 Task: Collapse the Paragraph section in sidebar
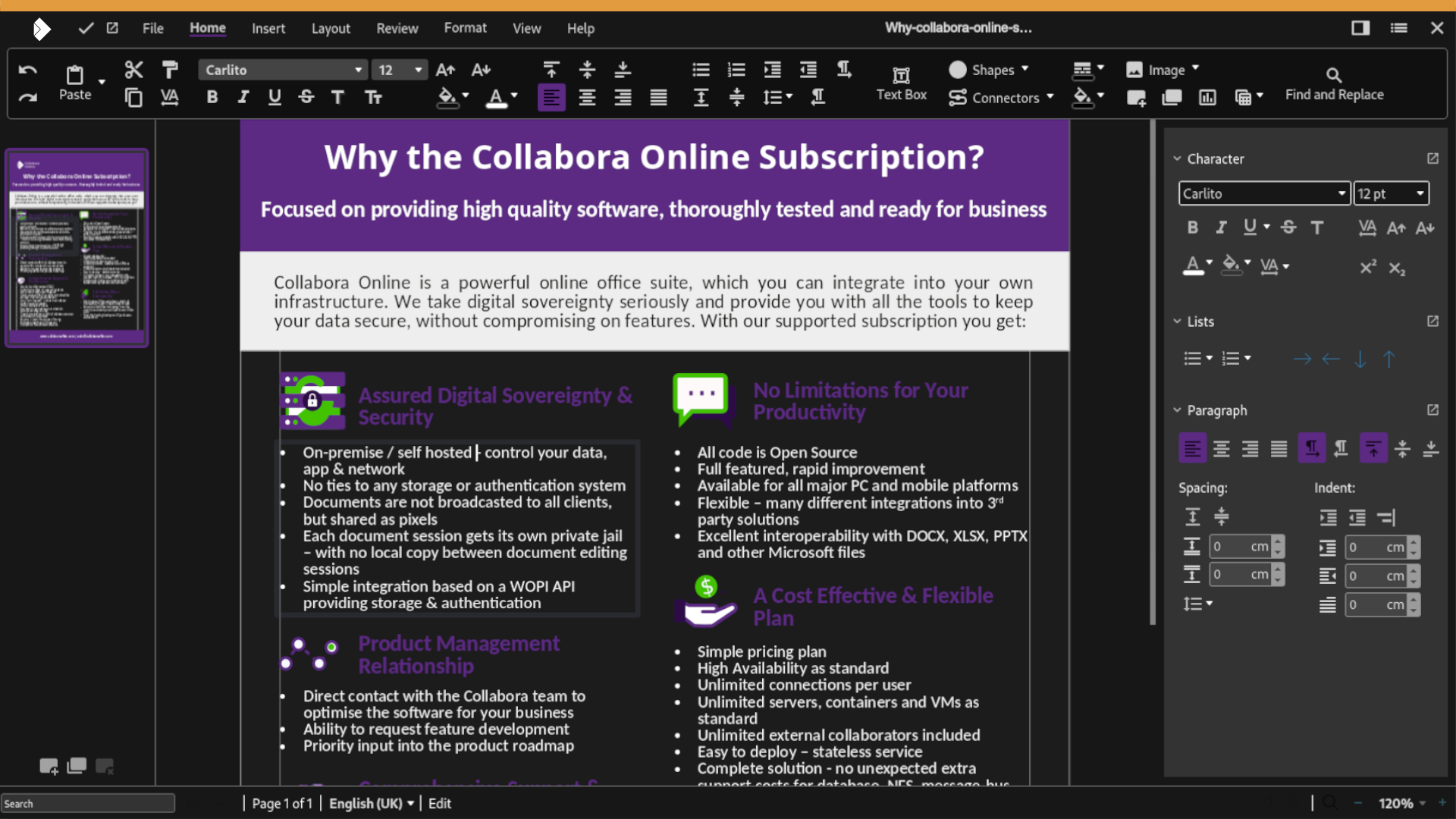pos(1177,410)
